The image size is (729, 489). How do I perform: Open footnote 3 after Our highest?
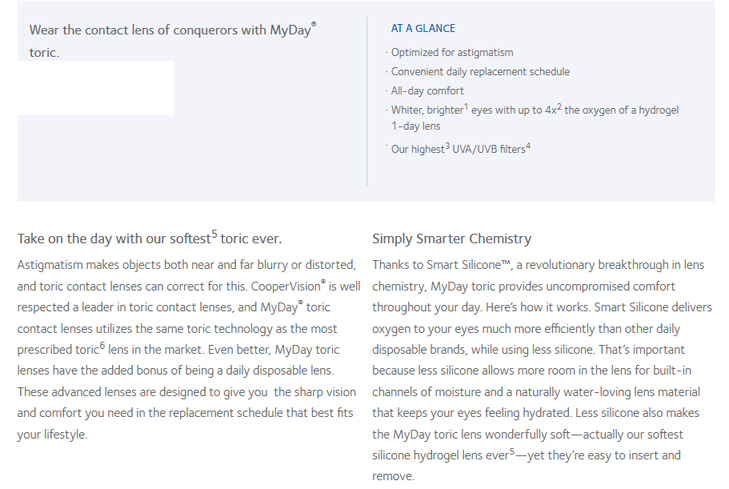(447, 145)
